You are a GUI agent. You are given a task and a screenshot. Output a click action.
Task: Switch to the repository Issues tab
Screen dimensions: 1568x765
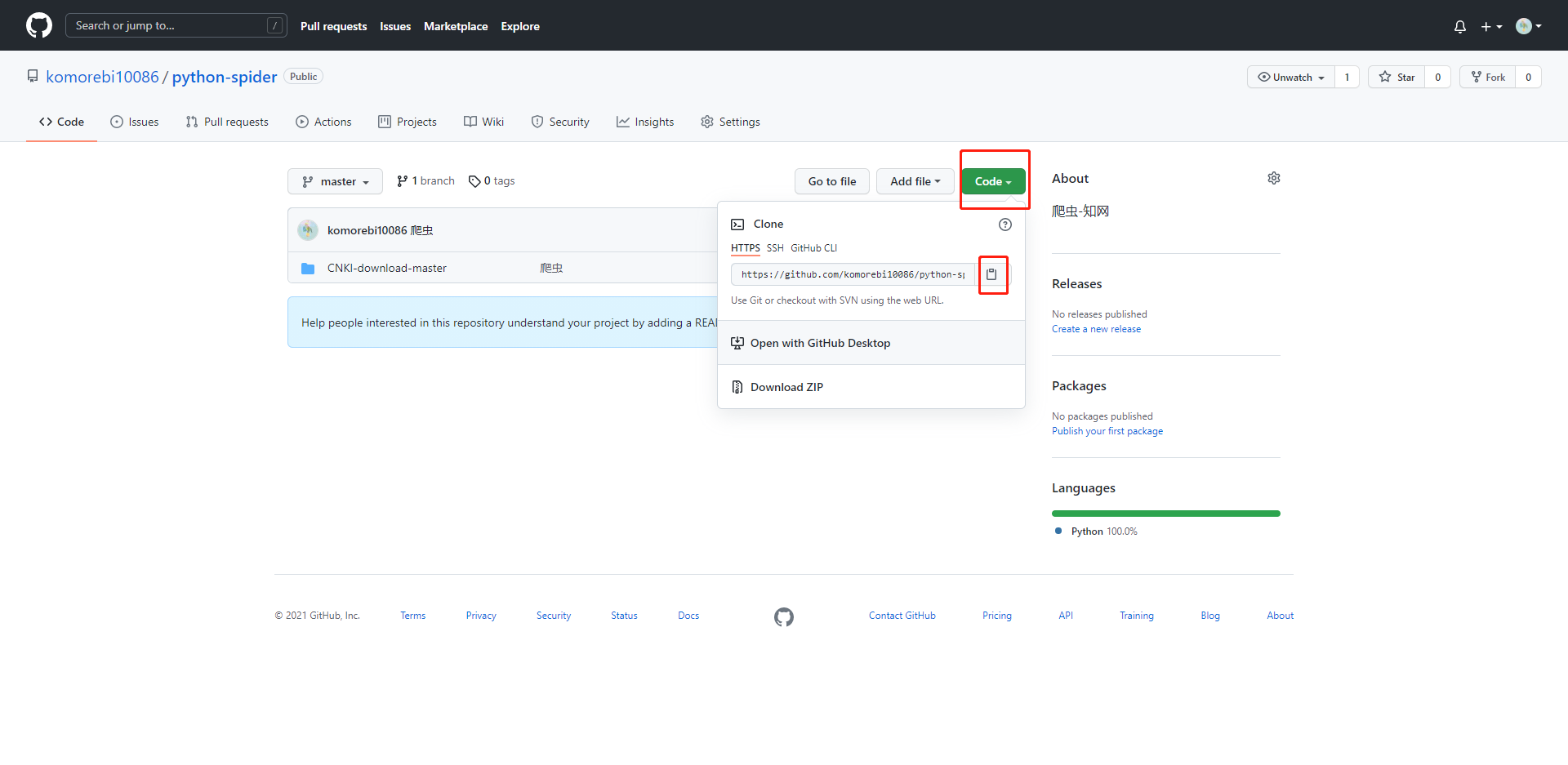click(x=135, y=122)
